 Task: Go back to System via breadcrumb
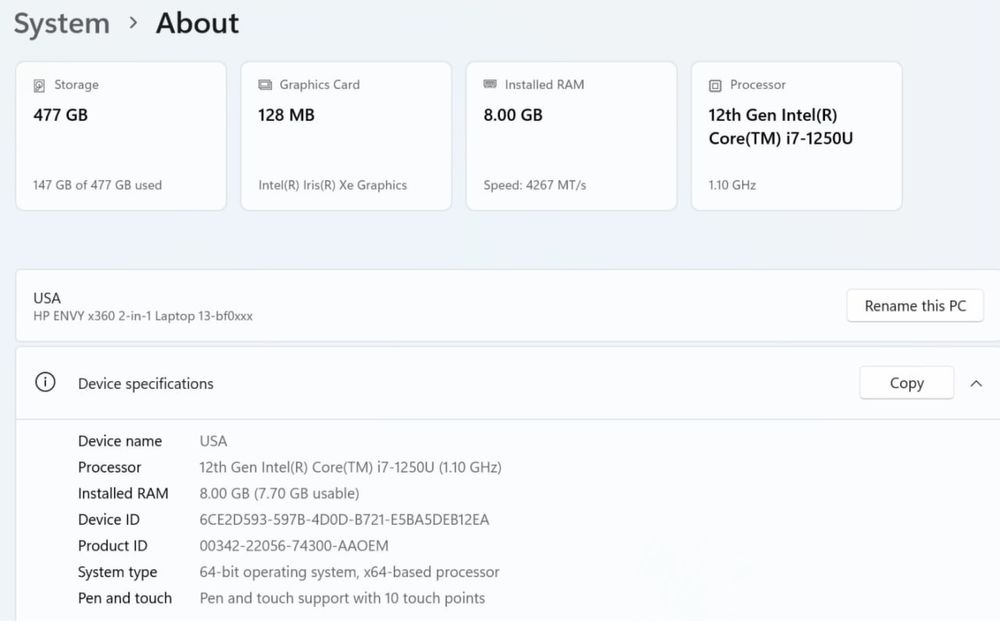click(62, 23)
